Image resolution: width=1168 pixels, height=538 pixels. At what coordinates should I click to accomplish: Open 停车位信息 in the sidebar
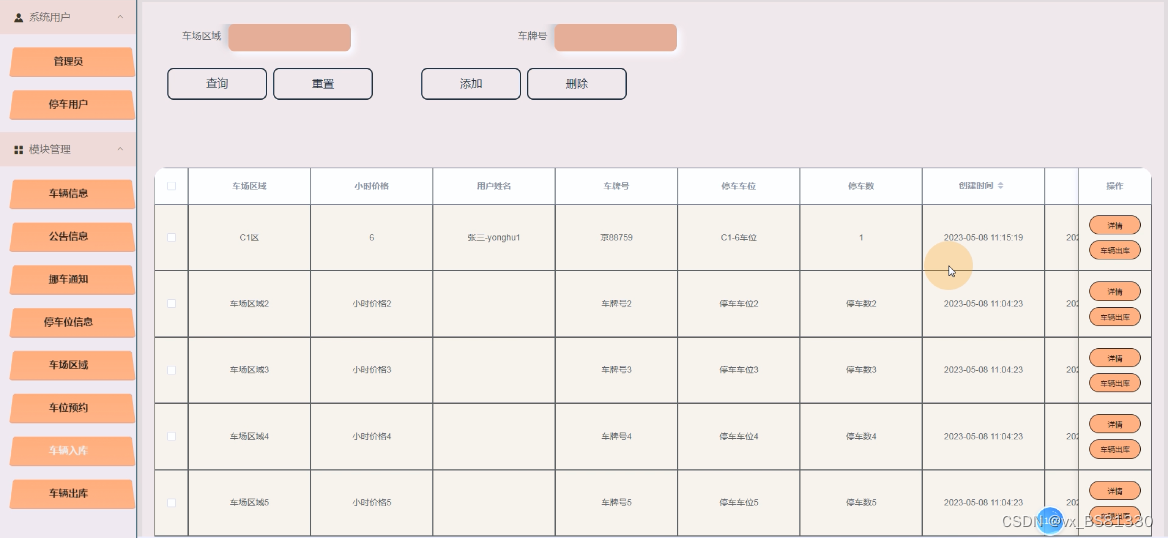click(x=72, y=323)
